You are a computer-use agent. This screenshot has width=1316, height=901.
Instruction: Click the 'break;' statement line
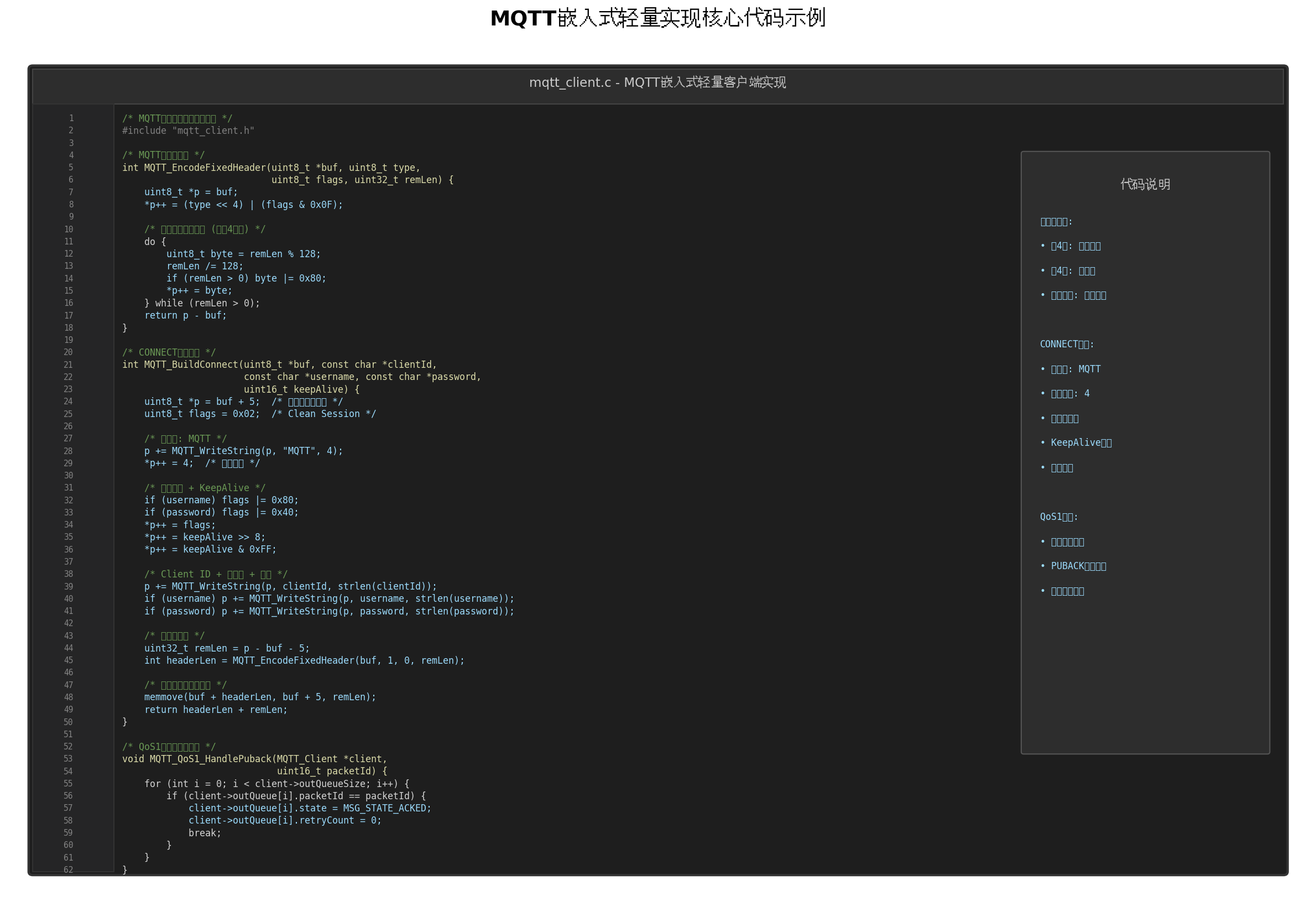[205, 832]
